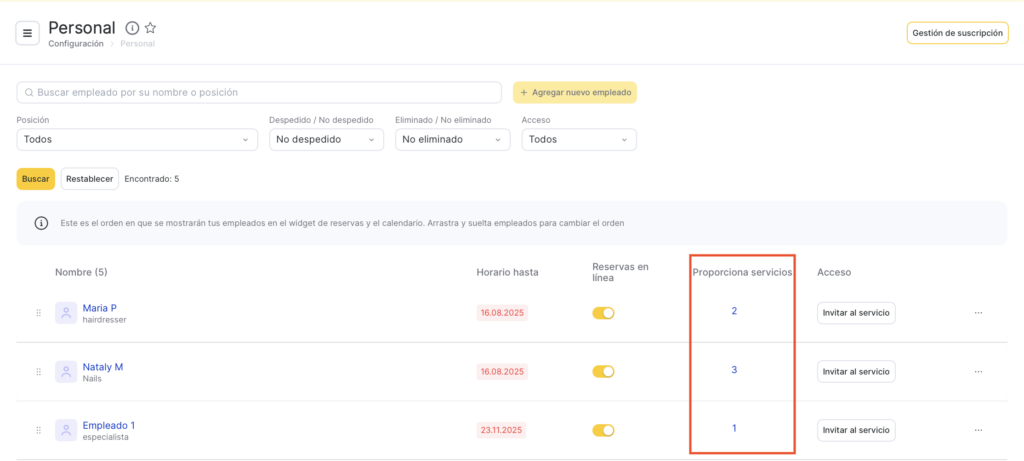Open more options for Maria P
This screenshot has width=1024, height=461.
click(x=977, y=313)
